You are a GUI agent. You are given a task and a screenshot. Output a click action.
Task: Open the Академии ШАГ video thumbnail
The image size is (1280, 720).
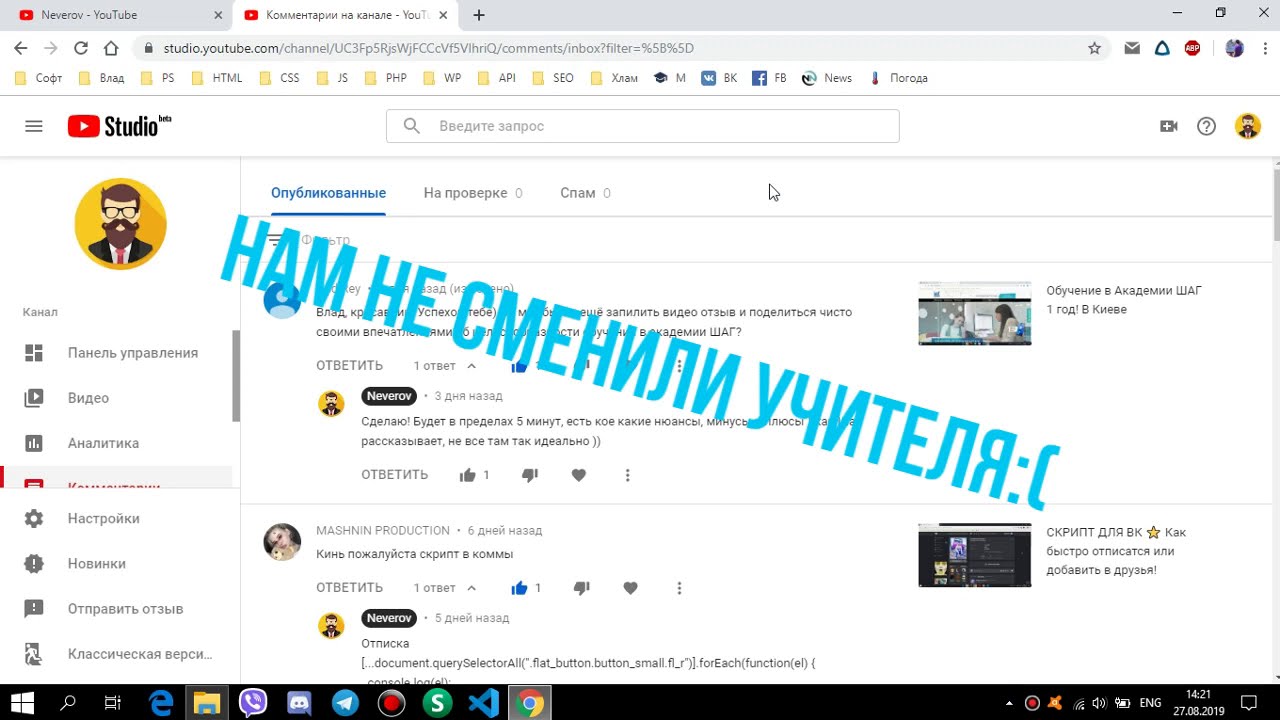[975, 314]
